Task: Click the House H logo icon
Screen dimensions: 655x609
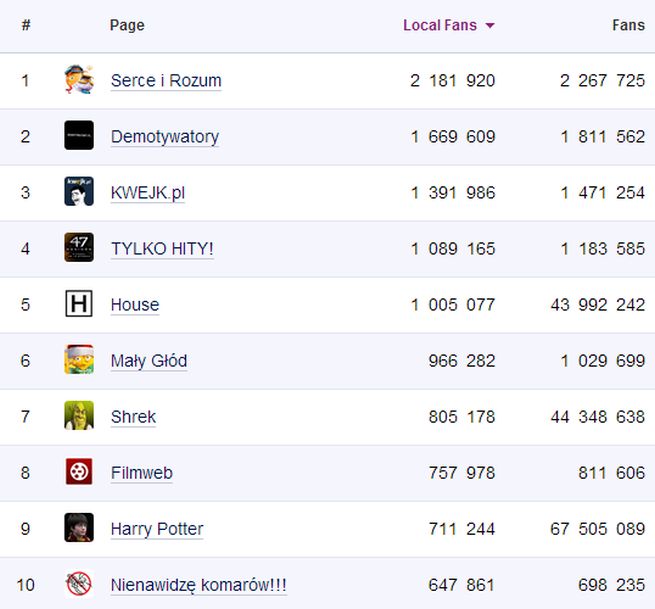Action: tap(79, 304)
